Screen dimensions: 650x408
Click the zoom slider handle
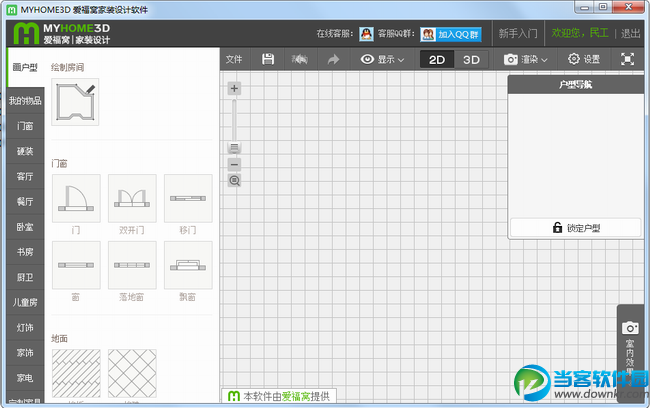pos(234,147)
